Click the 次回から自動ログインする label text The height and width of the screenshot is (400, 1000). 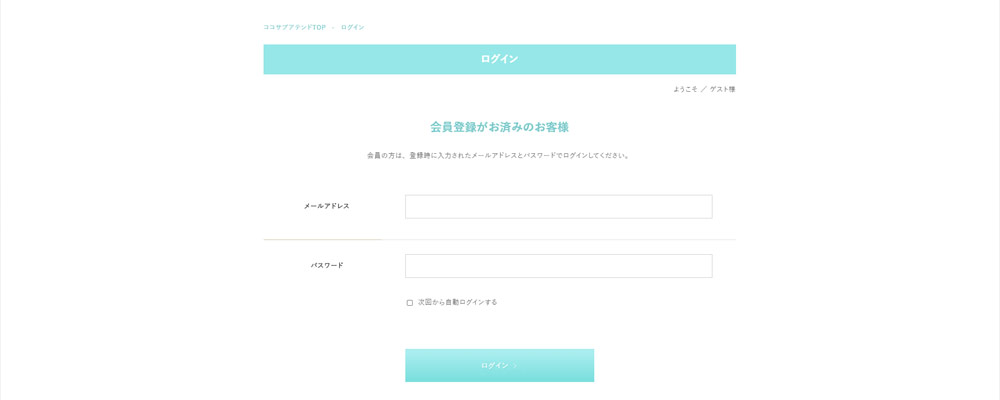[x=457, y=302]
